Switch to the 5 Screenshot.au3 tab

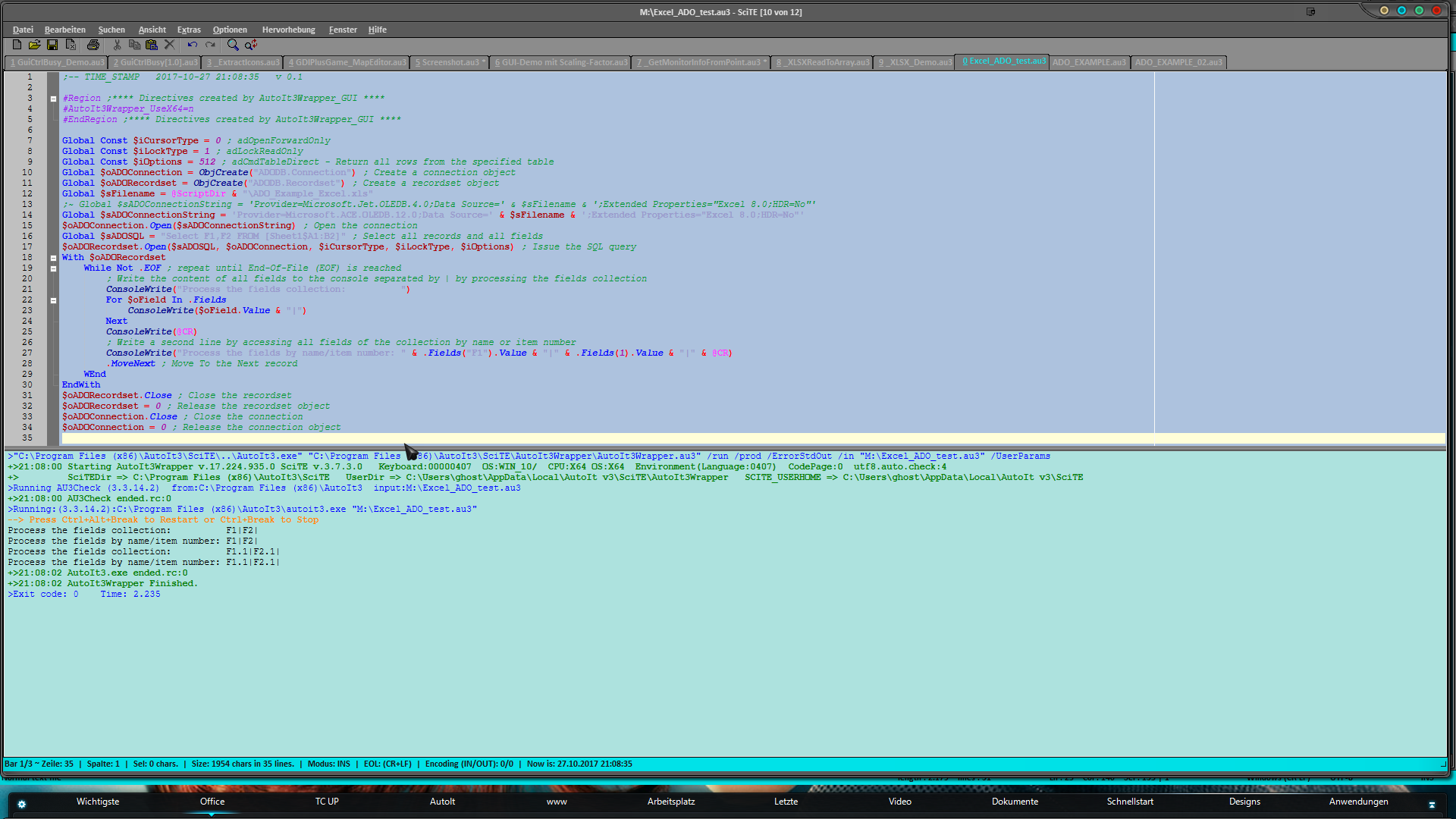tap(449, 62)
